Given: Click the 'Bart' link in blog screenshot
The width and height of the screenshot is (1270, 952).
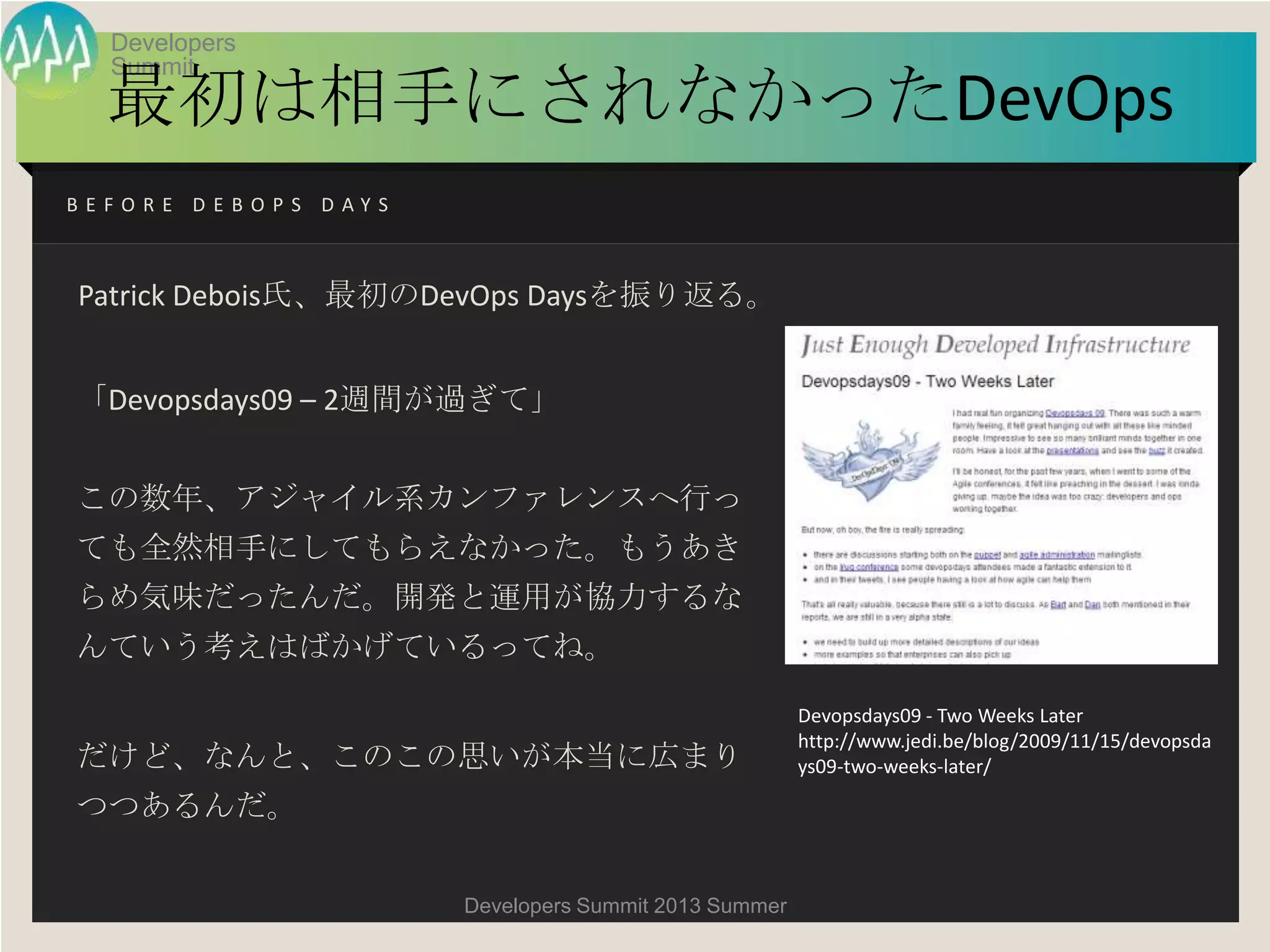Looking at the screenshot, I should point(1058,604).
